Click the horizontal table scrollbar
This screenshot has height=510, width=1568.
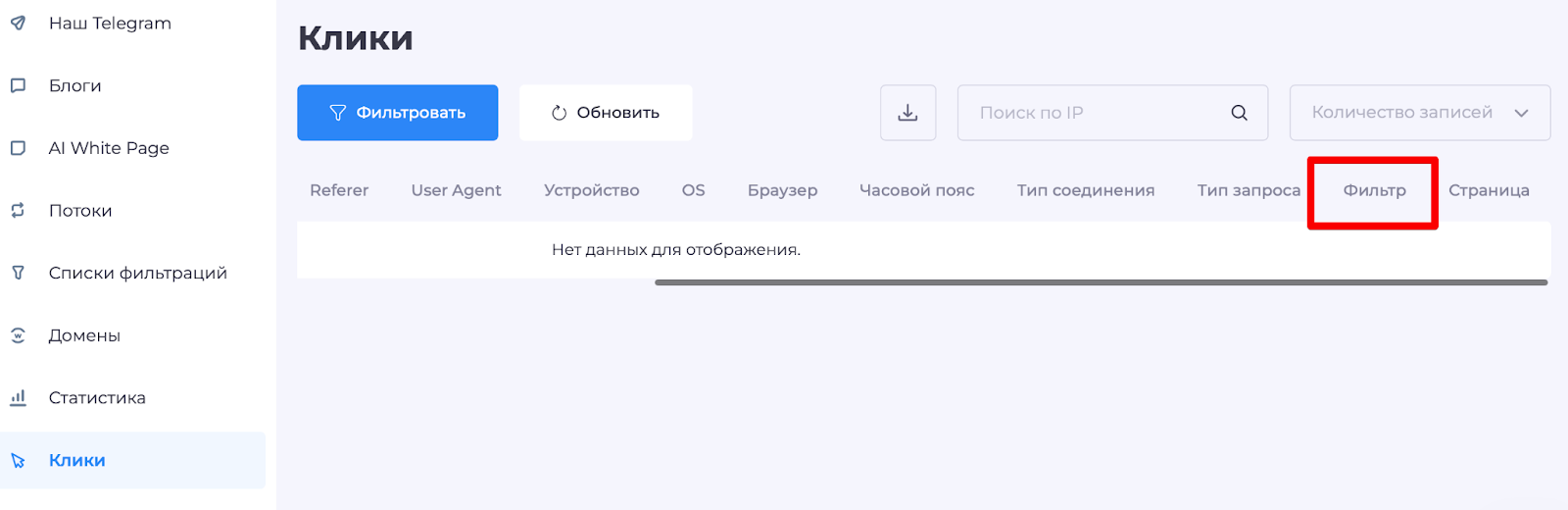click(1101, 282)
